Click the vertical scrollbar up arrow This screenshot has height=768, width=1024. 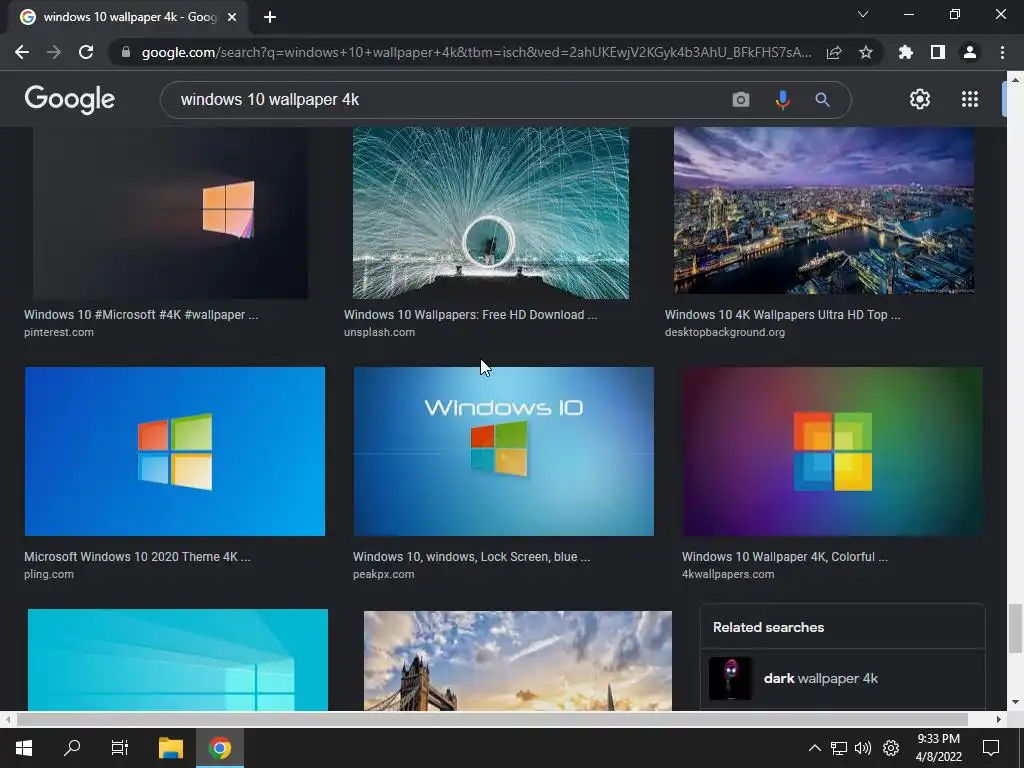coord(1014,80)
